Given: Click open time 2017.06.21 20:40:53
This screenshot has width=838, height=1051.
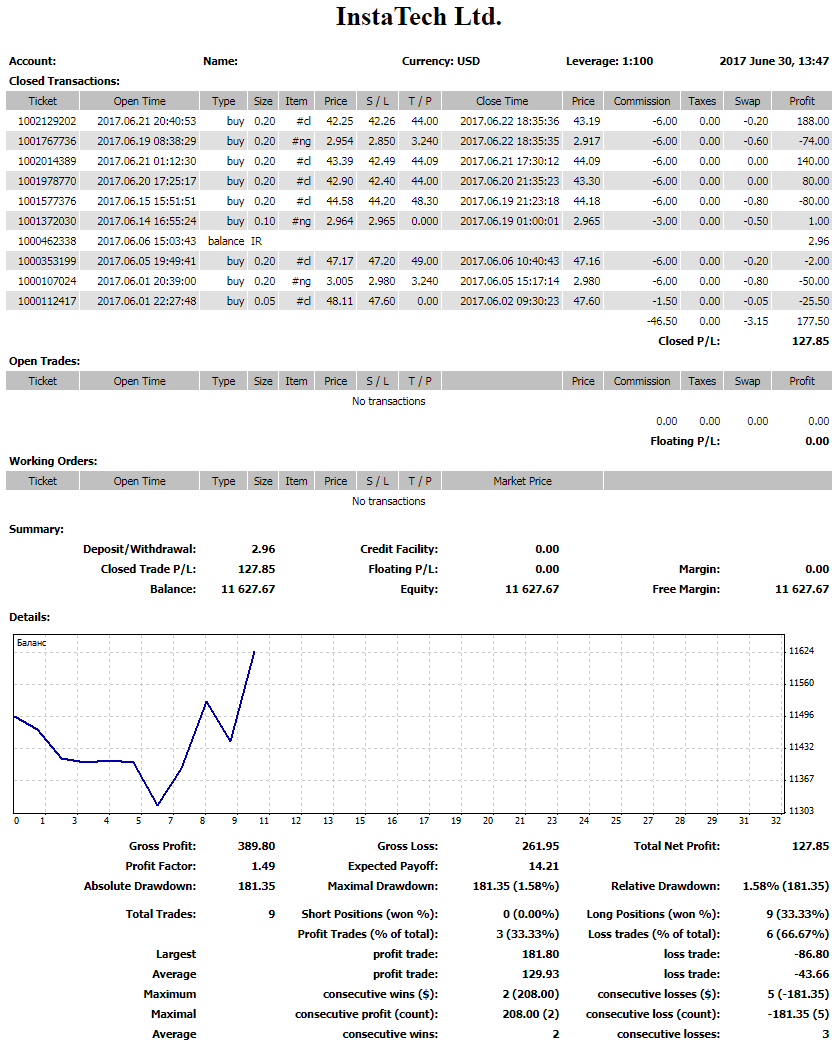Looking at the screenshot, I should point(147,121).
